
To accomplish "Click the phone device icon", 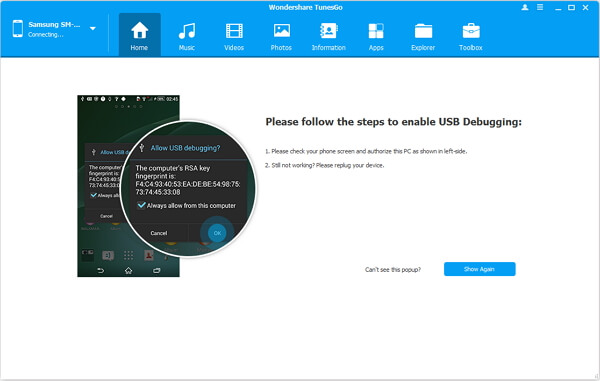I will tap(18, 28).
